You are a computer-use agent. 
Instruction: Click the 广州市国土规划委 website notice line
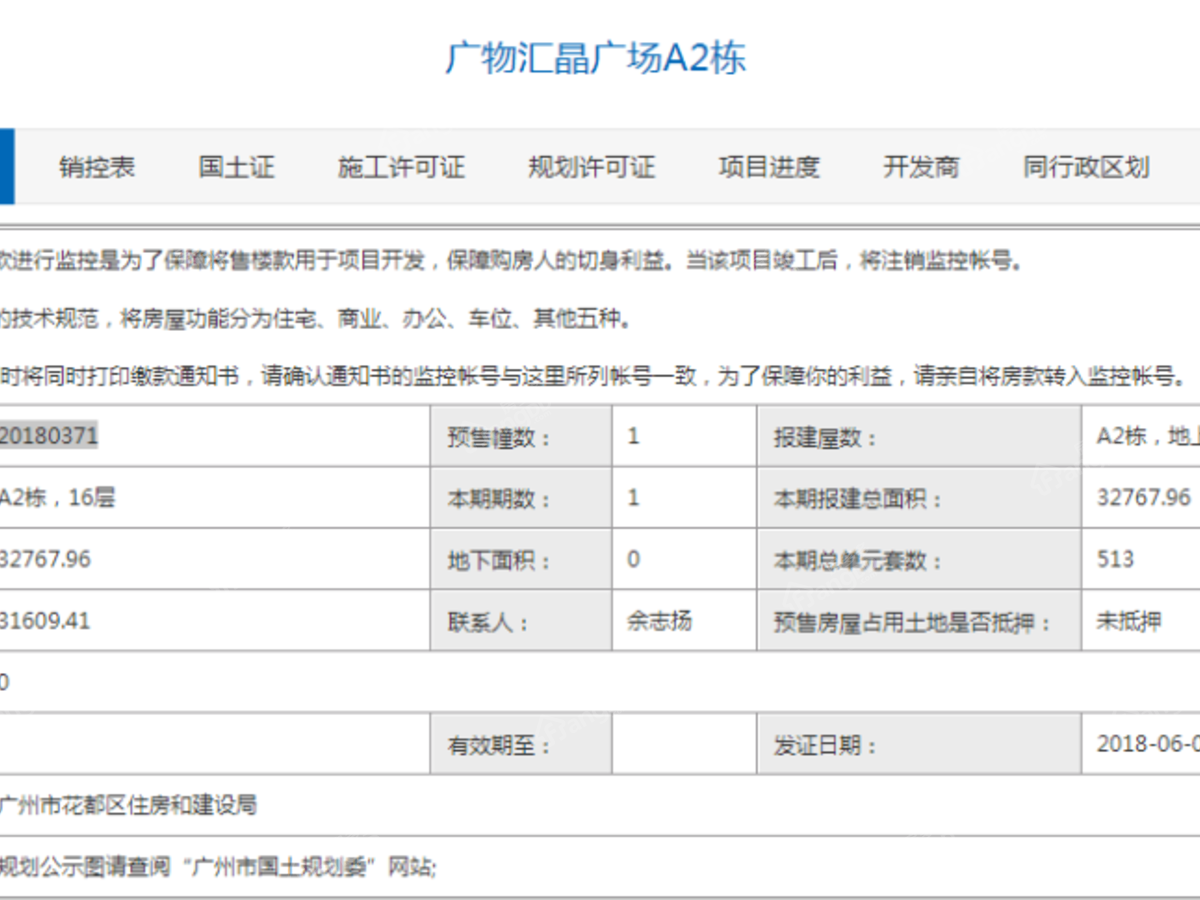click(218, 866)
